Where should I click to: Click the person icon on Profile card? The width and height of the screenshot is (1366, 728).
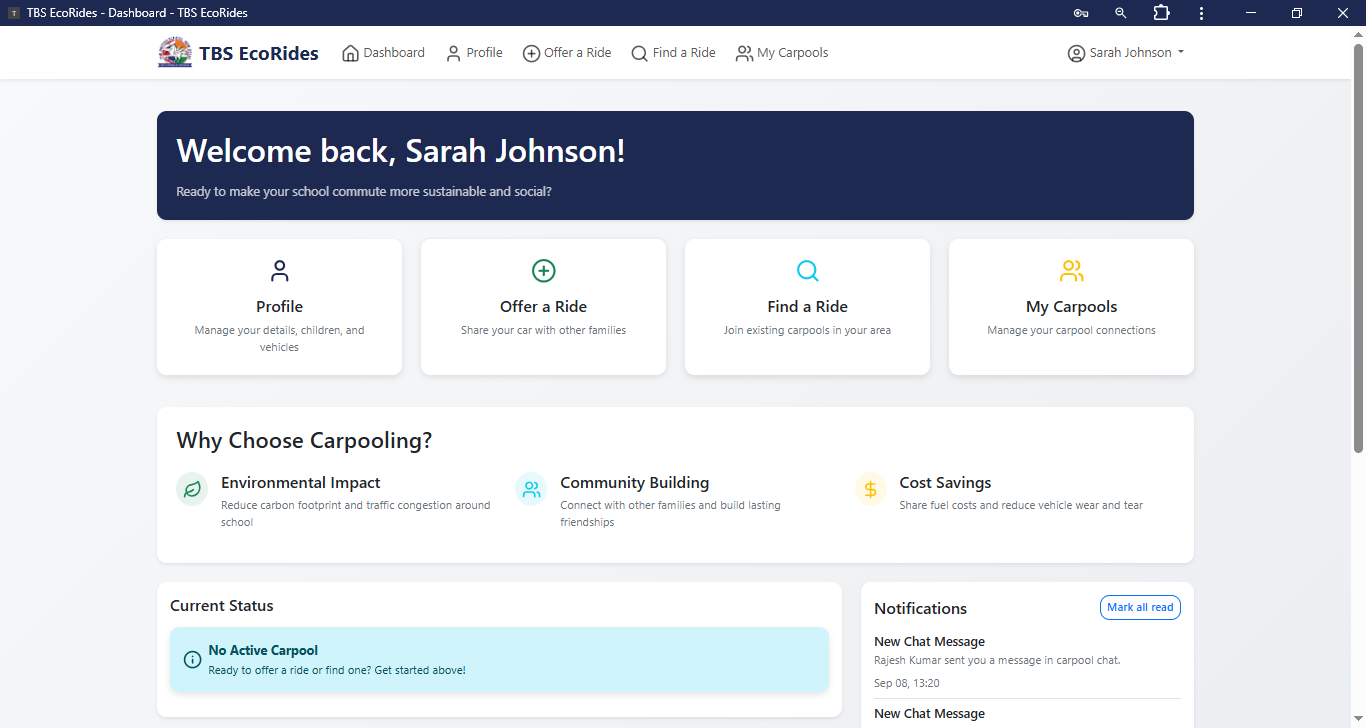click(x=279, y=271)
